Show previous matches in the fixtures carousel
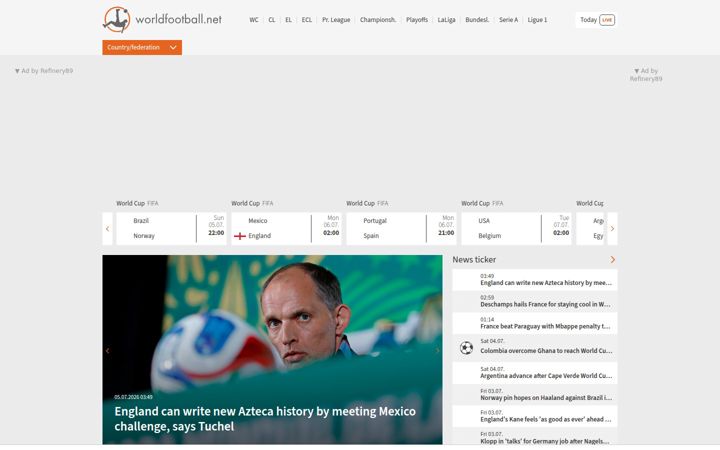 (107, 229)
